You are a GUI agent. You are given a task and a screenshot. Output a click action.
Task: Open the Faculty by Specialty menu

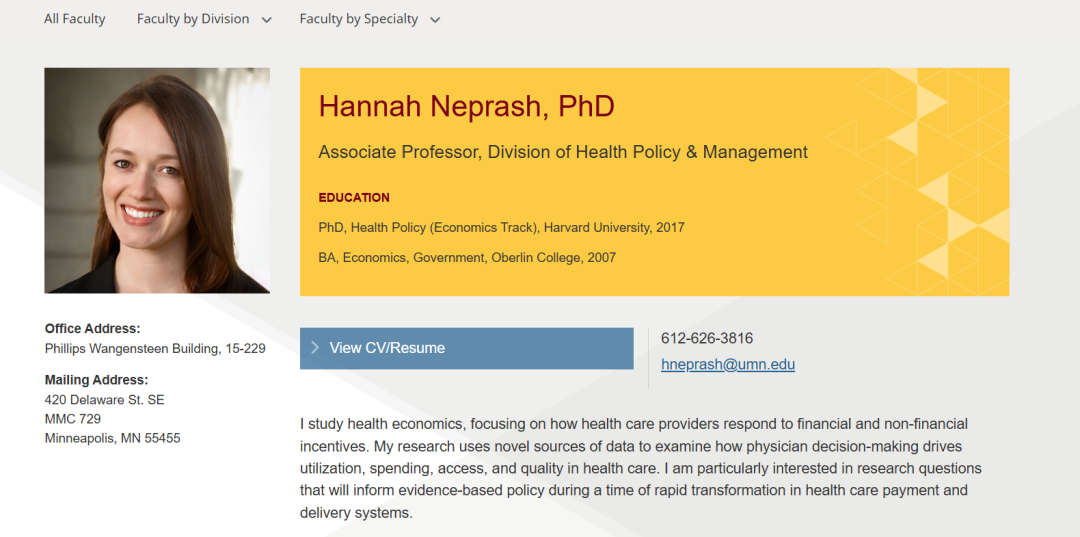369,19
